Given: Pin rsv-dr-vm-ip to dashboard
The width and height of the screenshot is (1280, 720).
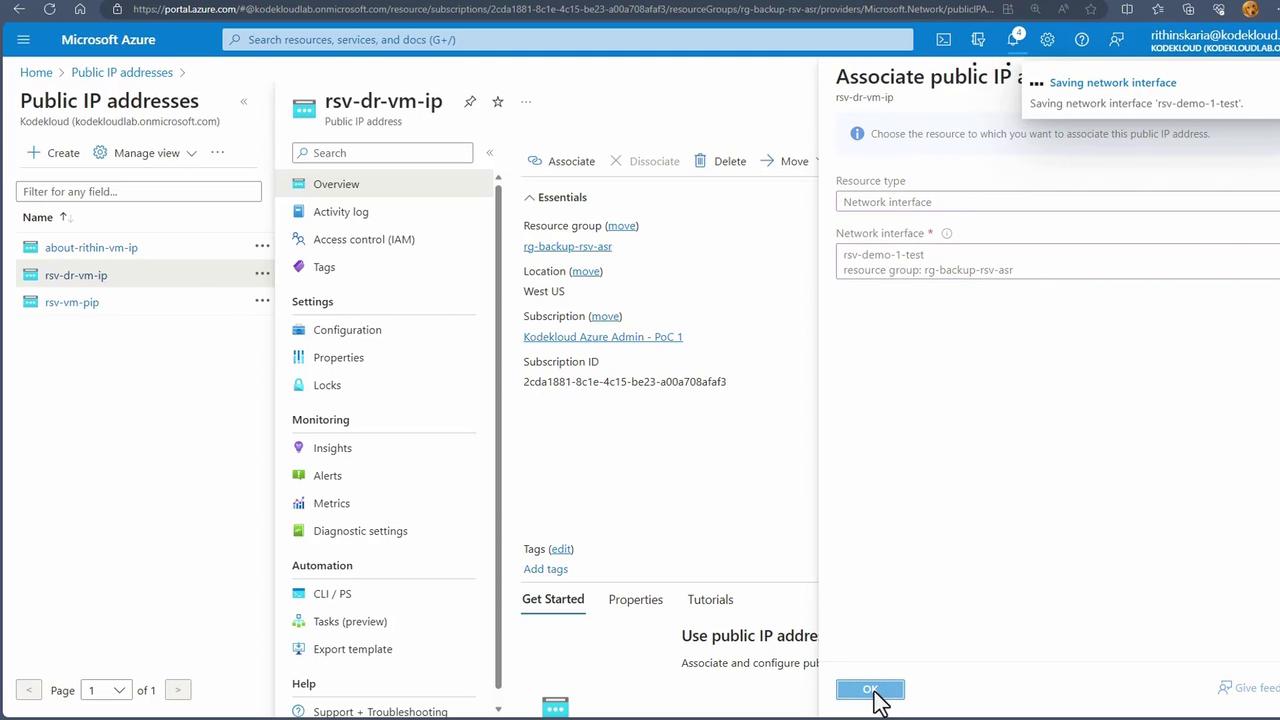Looking at the screenshot, I should 470,102.
